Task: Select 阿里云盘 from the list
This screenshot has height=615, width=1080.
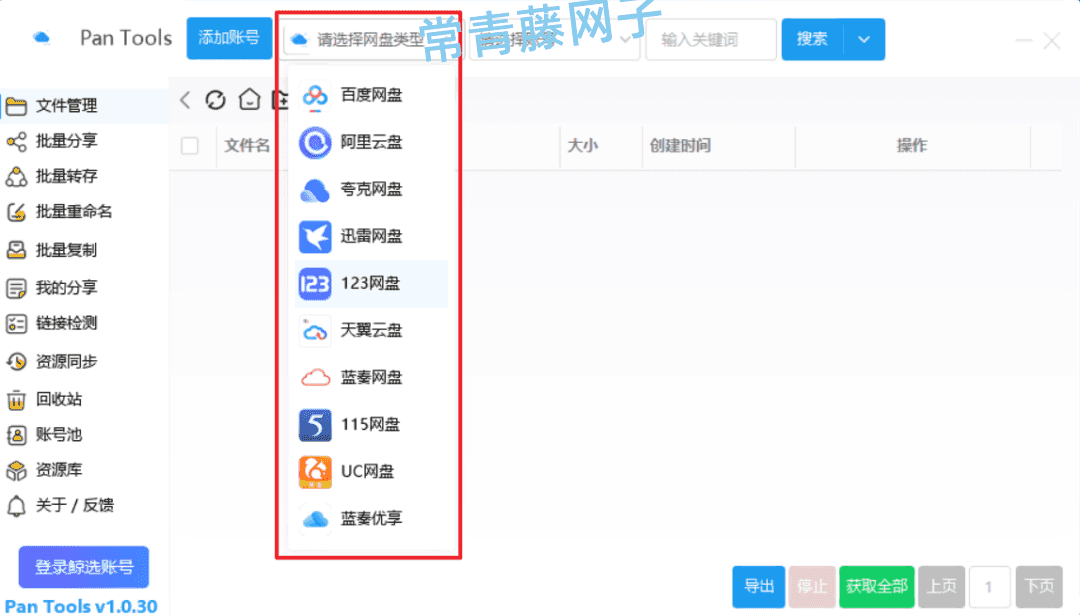Action: tap(371, 142)
